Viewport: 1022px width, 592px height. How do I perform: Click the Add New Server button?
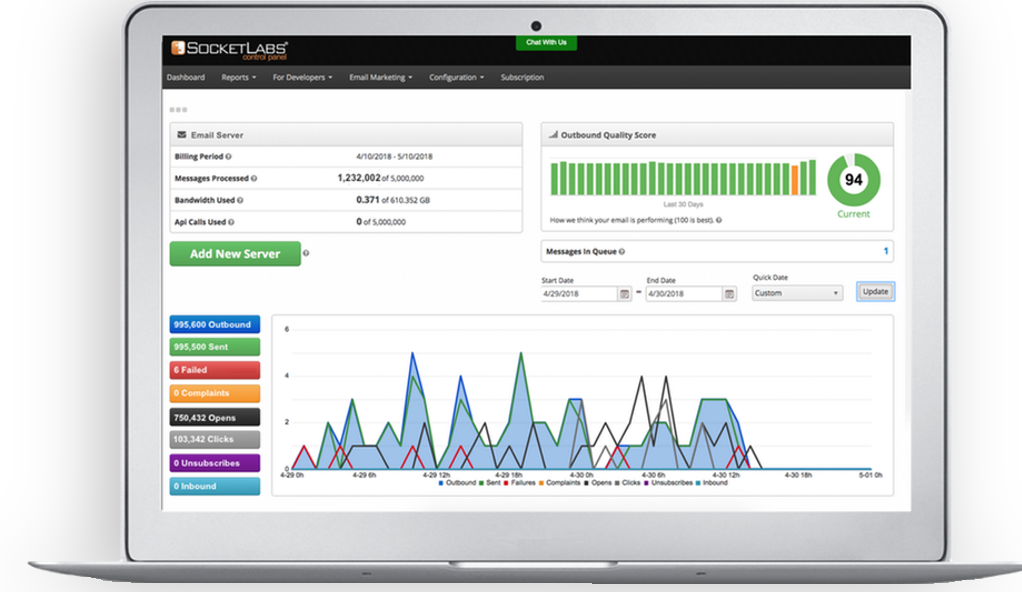(235, 254)
